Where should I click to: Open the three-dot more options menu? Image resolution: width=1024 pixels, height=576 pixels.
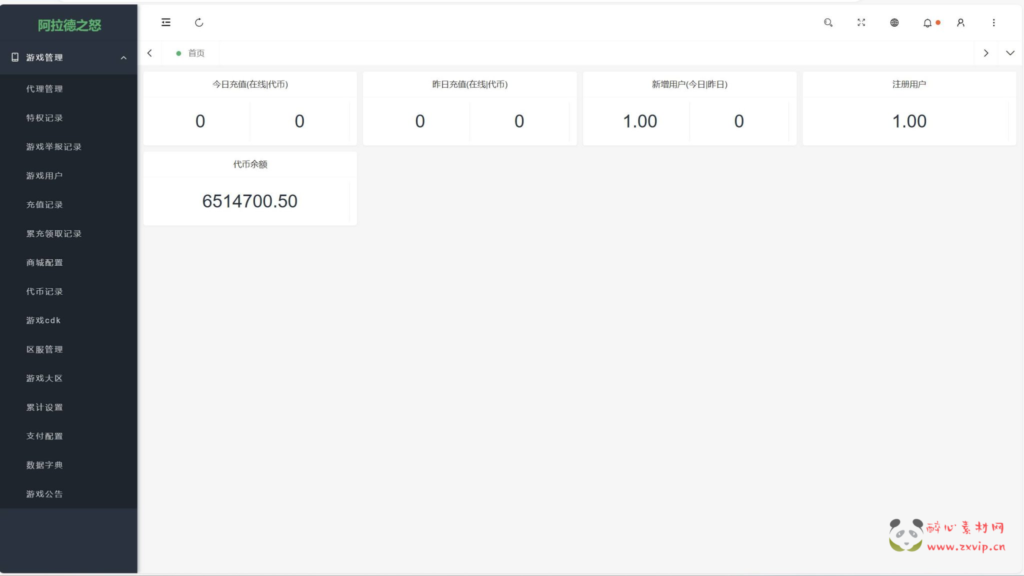click(x=993, y=22)
